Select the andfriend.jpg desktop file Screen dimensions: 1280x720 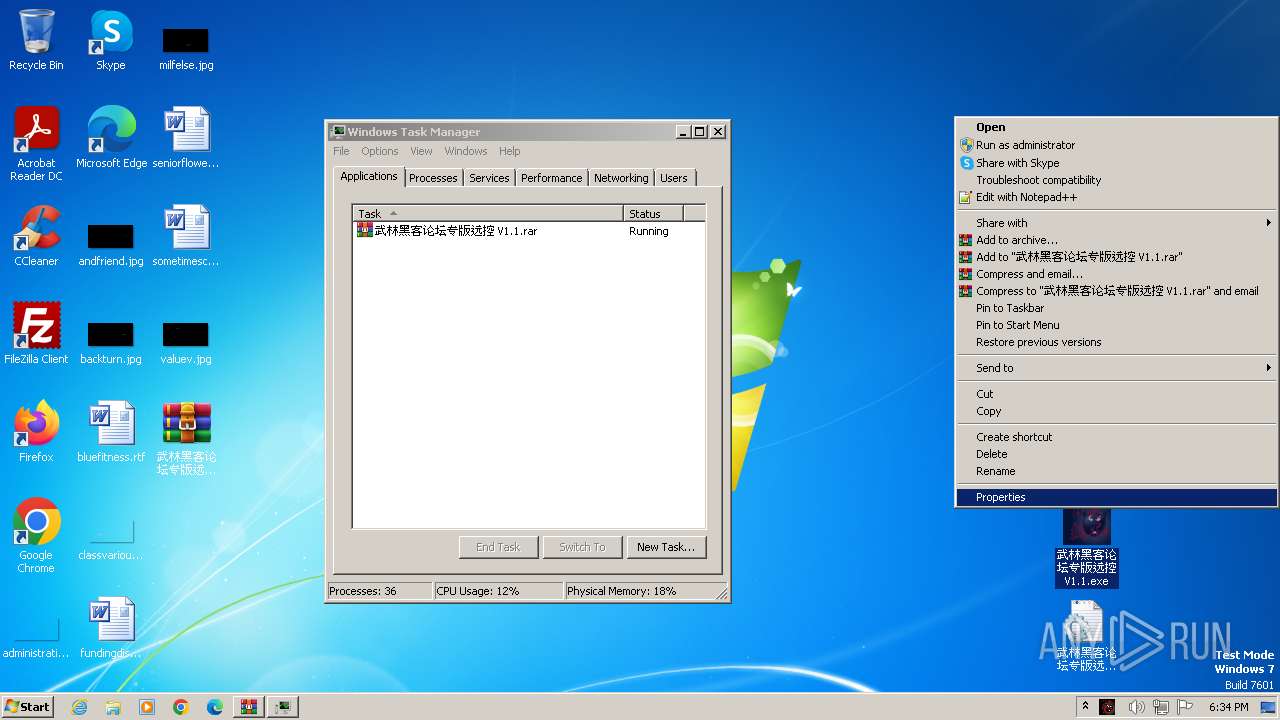(111, 245)
